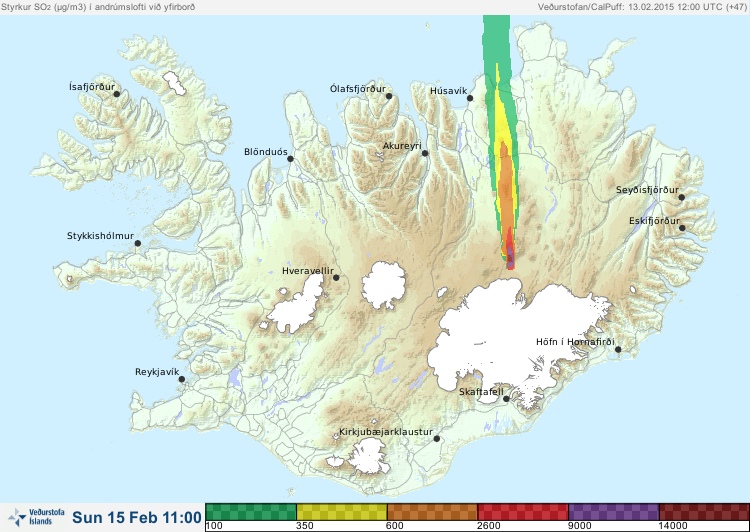The height and width of the screenshot is (532, 750).
Task: Click the 'Seyðisfjörður' map label
Action: point(647,190)
